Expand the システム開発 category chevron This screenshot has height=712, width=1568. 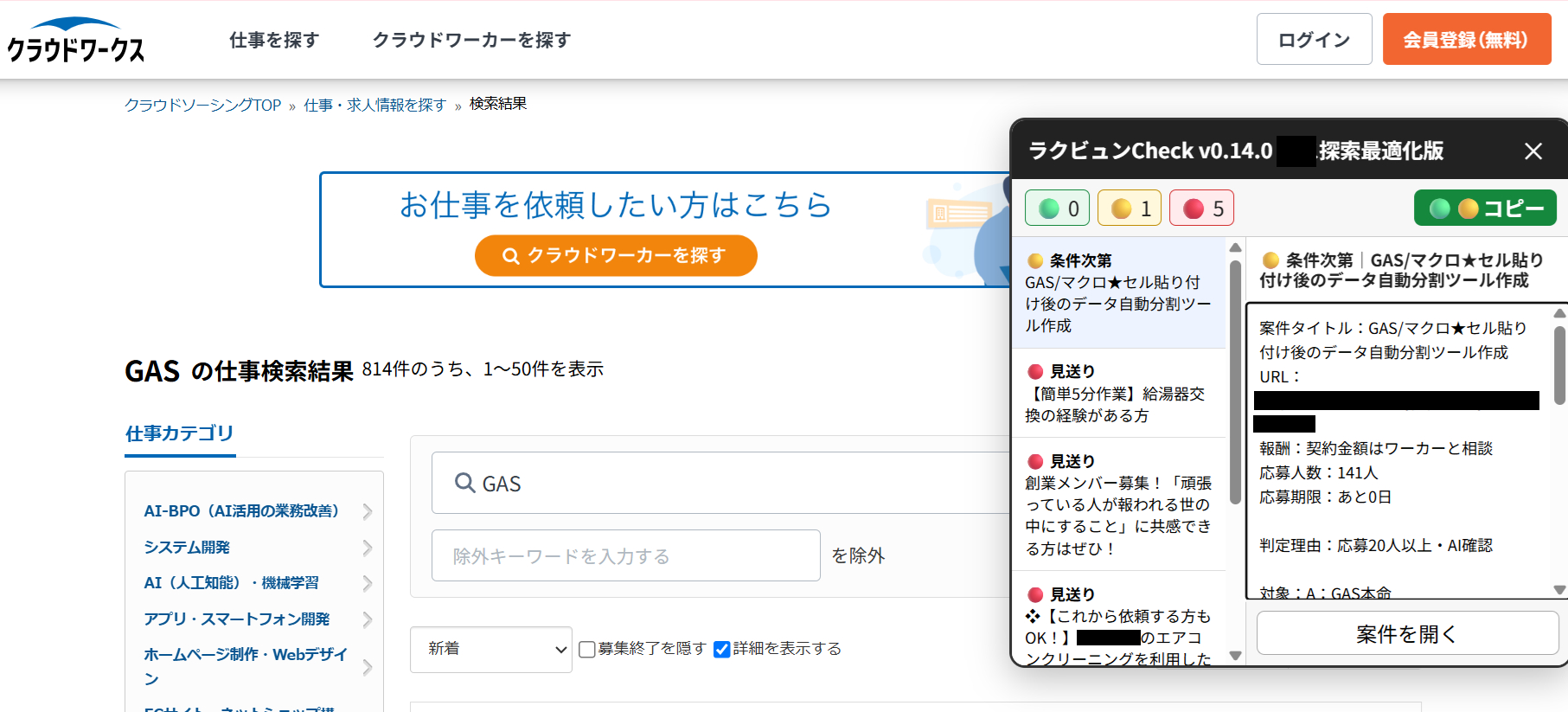point(368,548)
